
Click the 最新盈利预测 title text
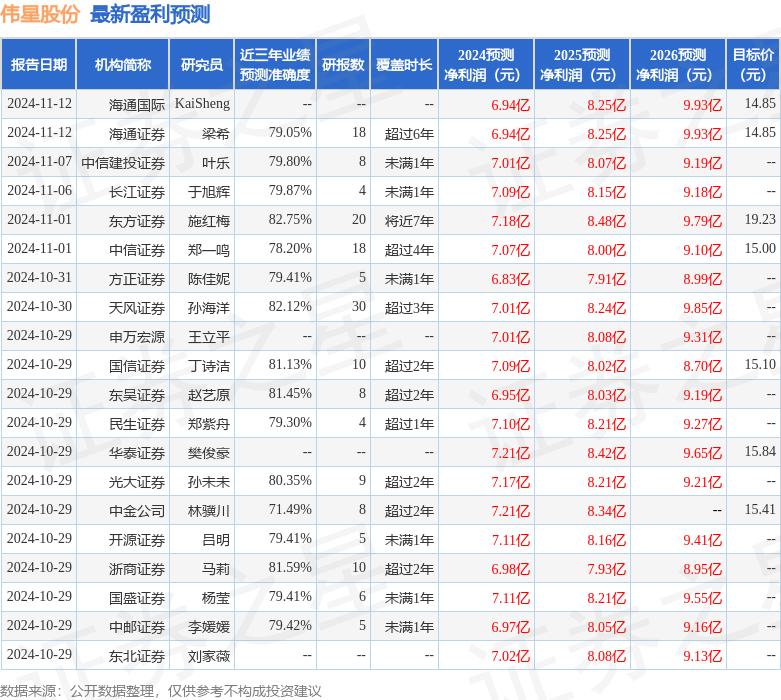(150, 14)
